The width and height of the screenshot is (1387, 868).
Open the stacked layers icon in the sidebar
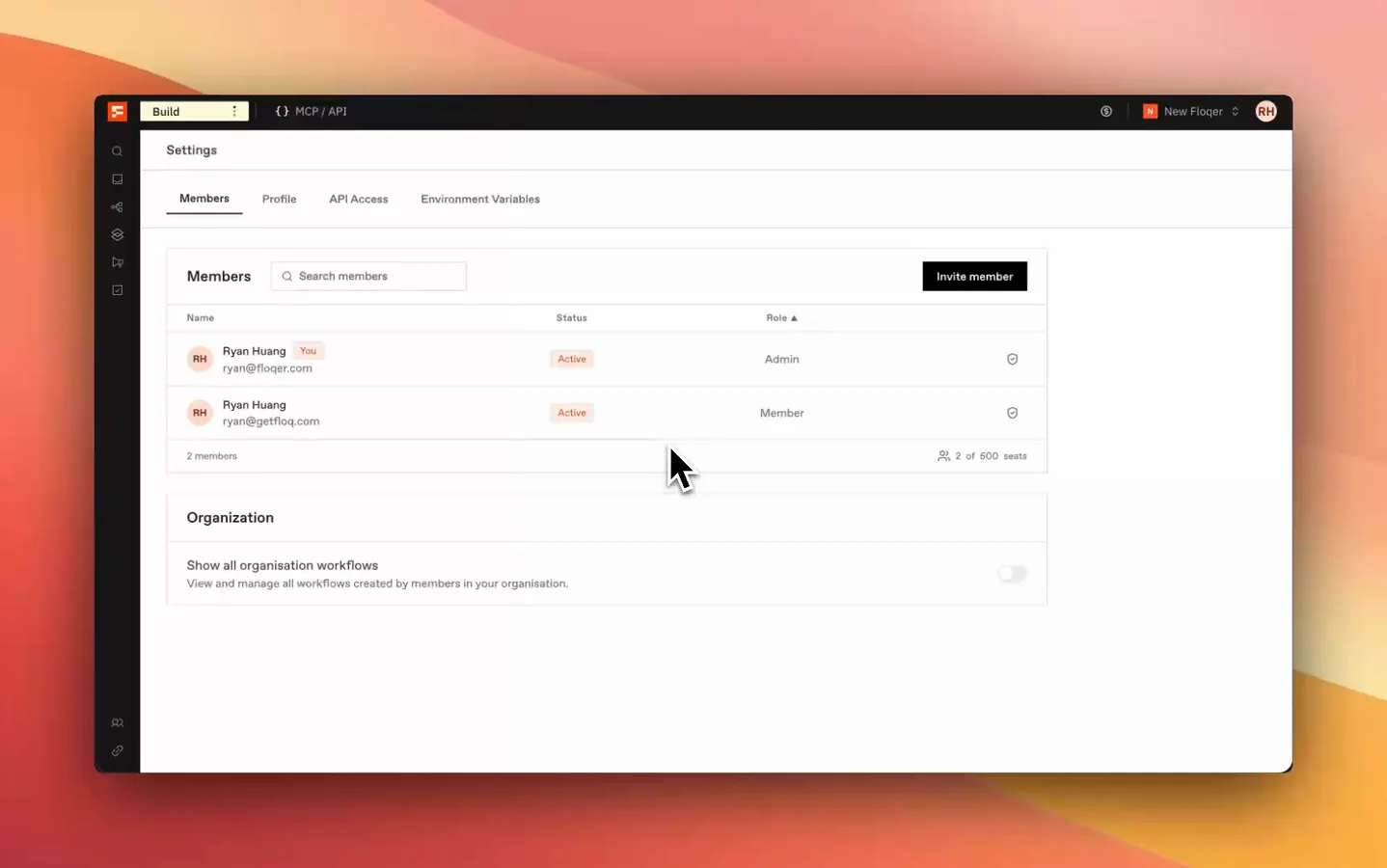[x=118, y=235]
